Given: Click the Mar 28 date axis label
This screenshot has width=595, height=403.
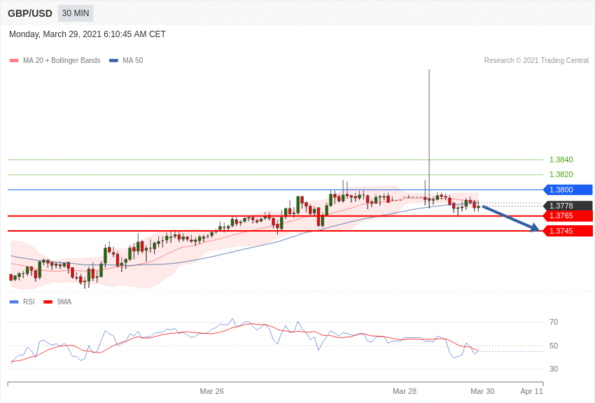Looking at the screenshot, I should coord(405,391).
